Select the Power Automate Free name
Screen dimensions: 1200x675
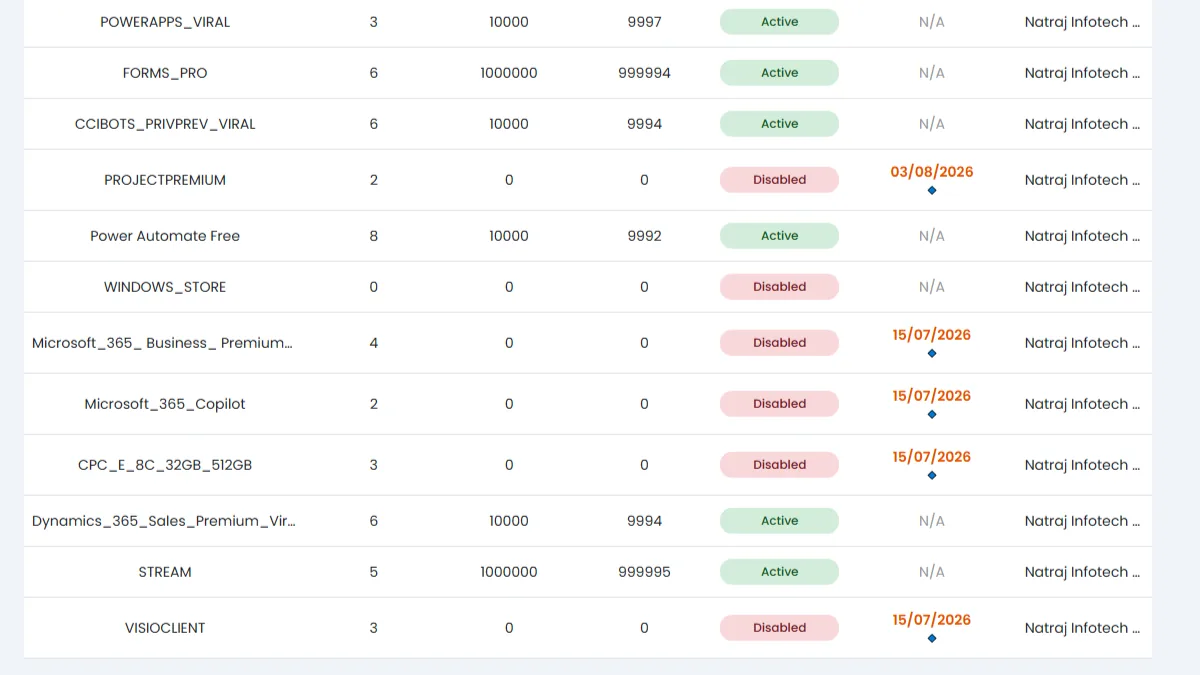tap(165, 236)
